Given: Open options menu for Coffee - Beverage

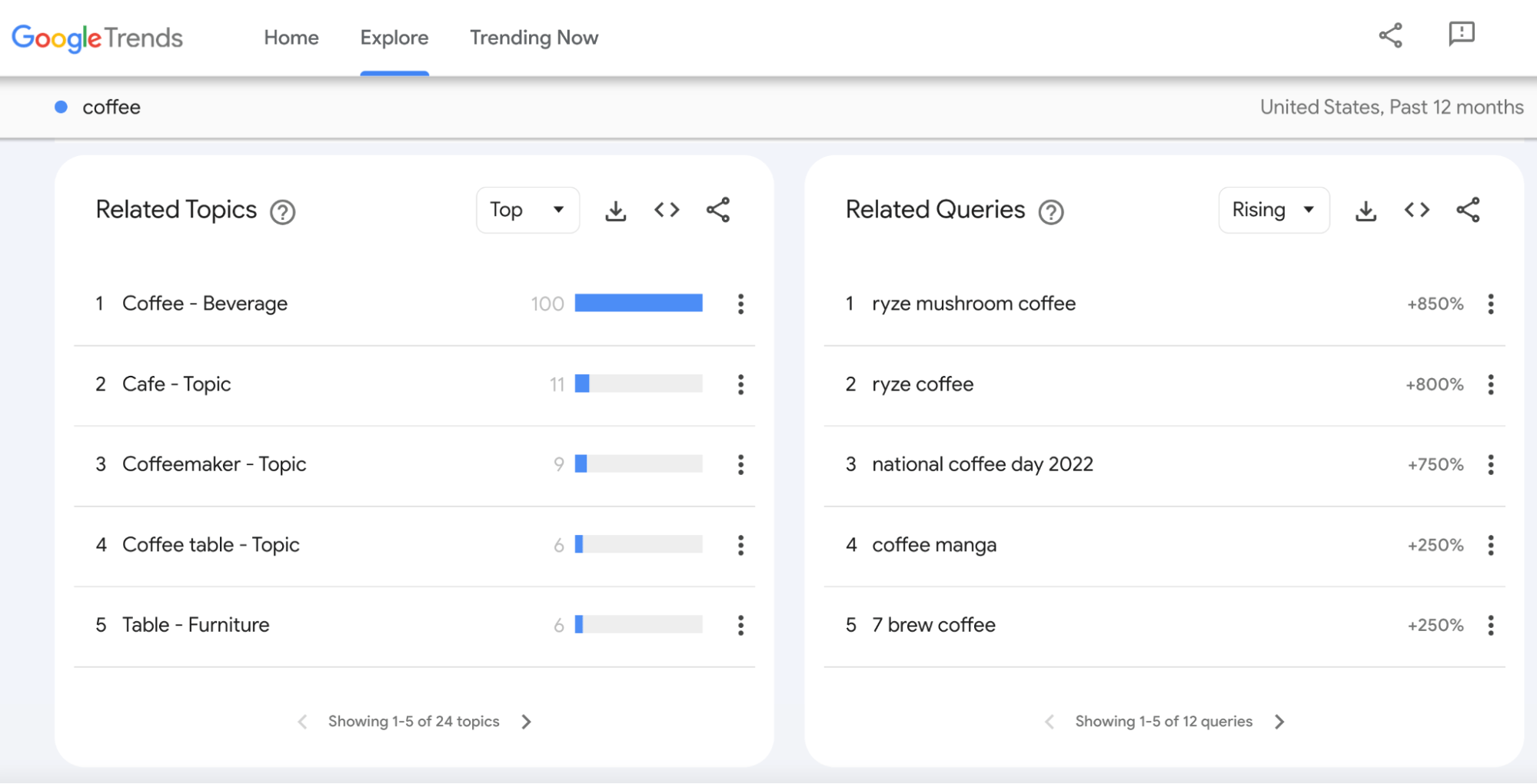Looking at the screenshot, I should pos(740,304).
